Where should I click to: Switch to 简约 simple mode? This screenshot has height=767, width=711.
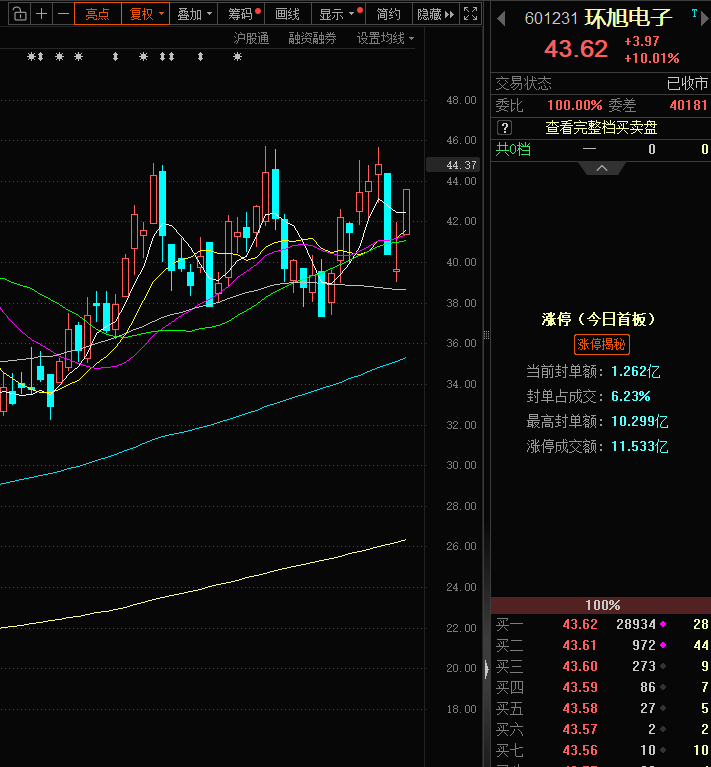point(389,14)
